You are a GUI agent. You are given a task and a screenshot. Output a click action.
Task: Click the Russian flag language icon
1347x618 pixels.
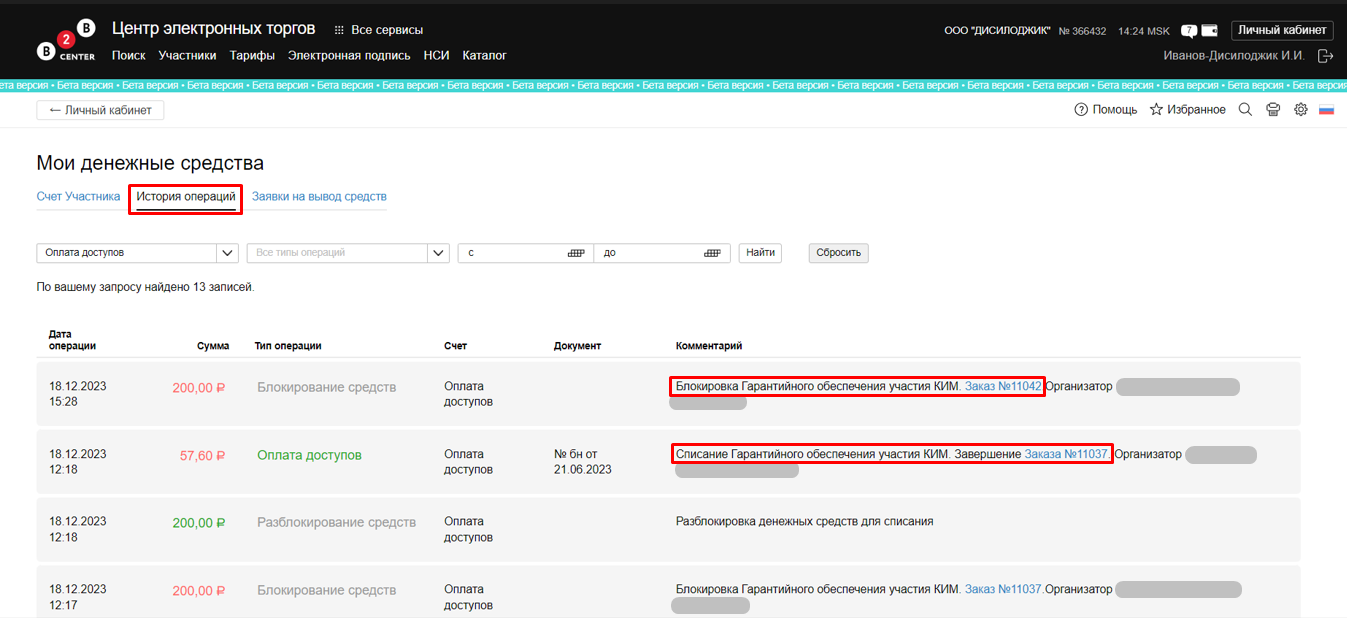[1327, 110]
